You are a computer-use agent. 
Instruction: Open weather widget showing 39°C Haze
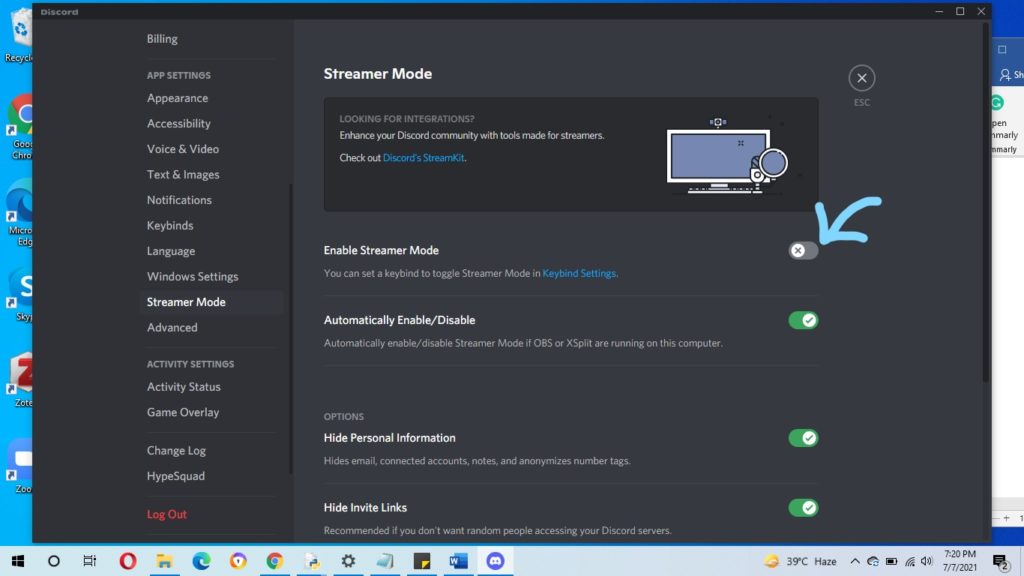(x=801, y=562)
